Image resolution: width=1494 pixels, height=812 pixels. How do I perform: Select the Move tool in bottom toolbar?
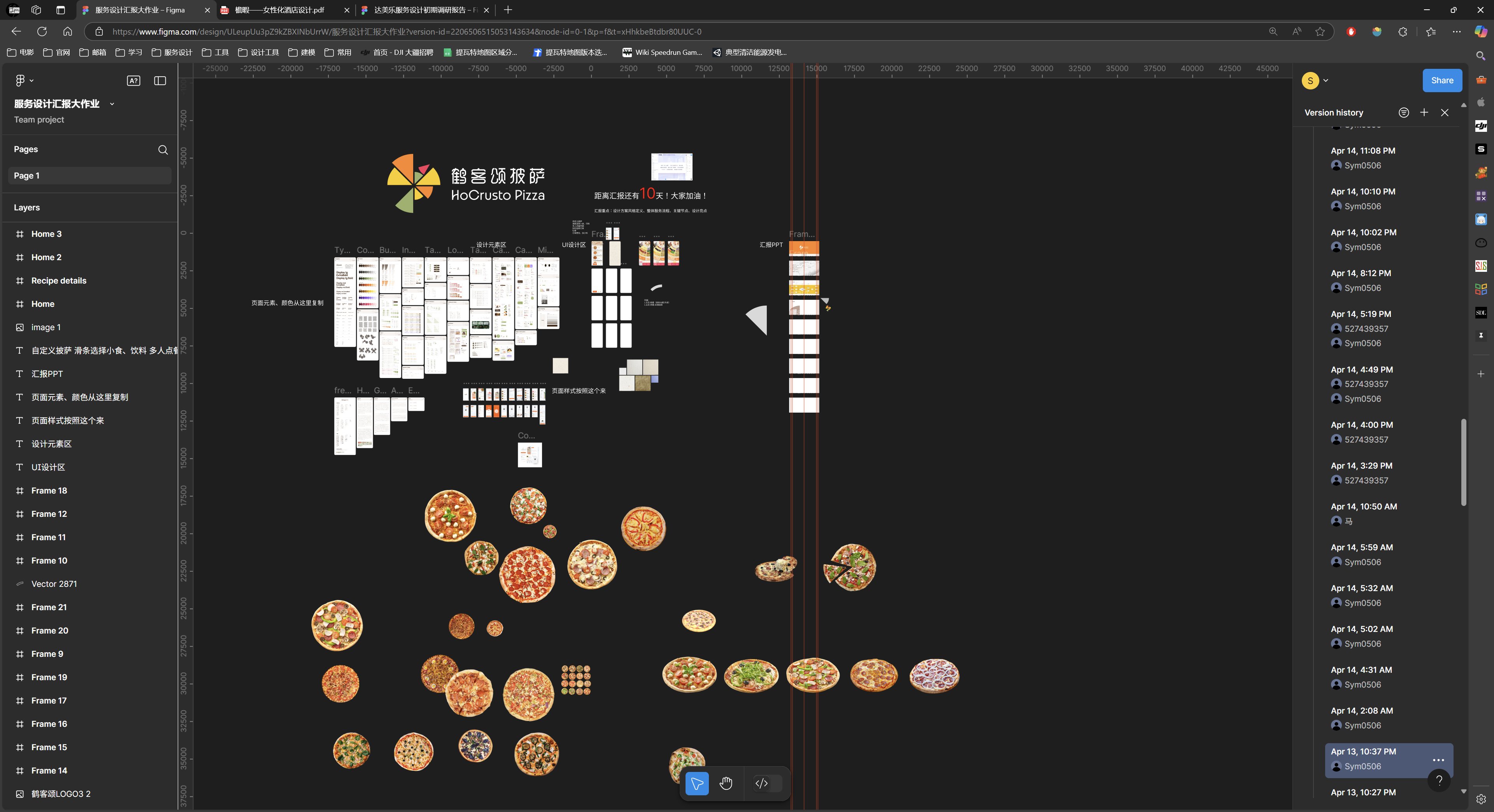[x=696, y=784]
